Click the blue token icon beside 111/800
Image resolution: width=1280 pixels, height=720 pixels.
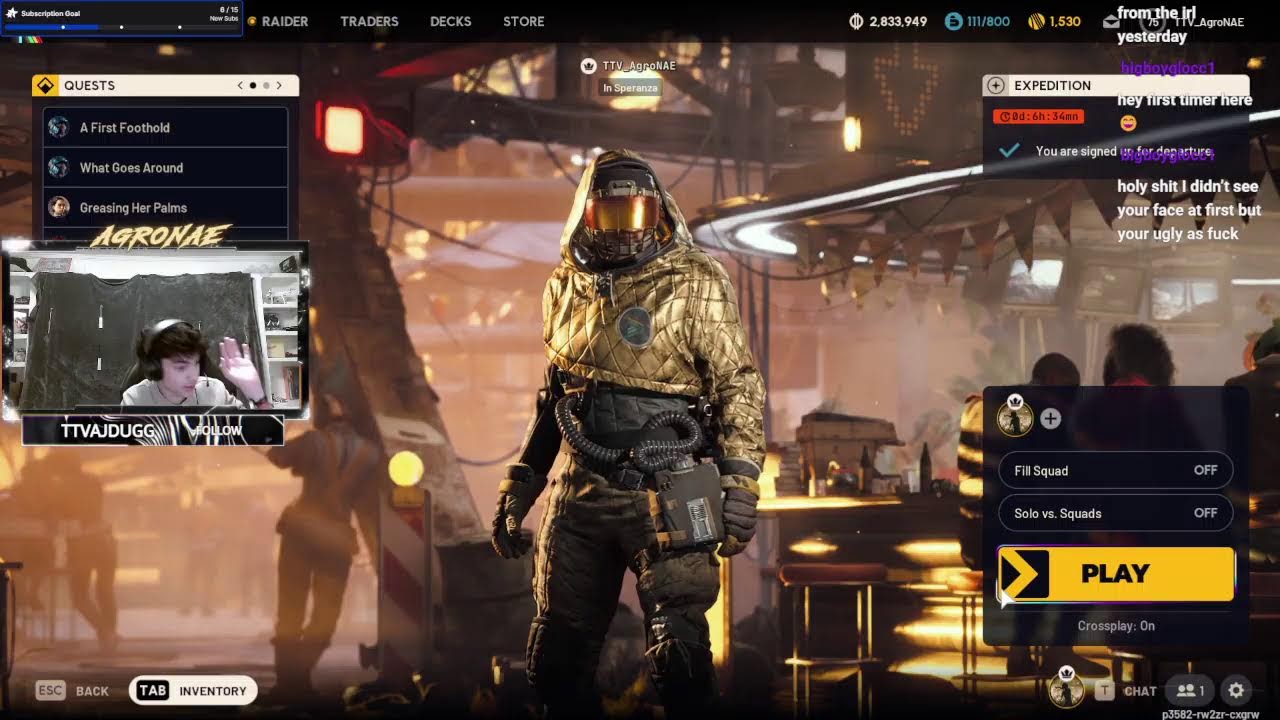pyautogui.click(x=953, y=21)
